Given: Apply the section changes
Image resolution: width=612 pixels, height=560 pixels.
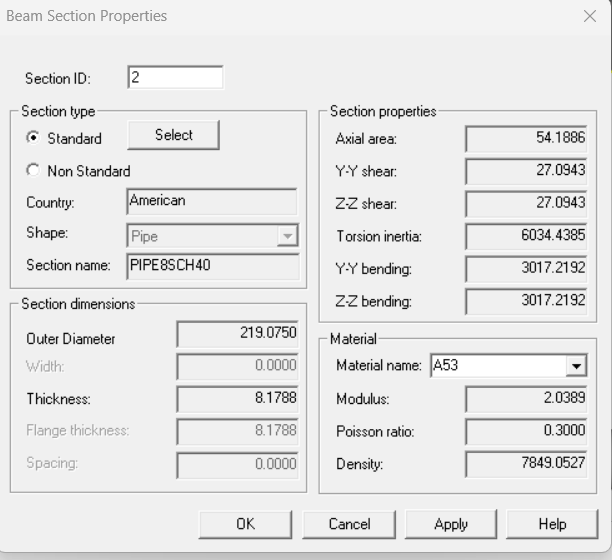Looking at the screenshot, I should [x=451, y=524].
